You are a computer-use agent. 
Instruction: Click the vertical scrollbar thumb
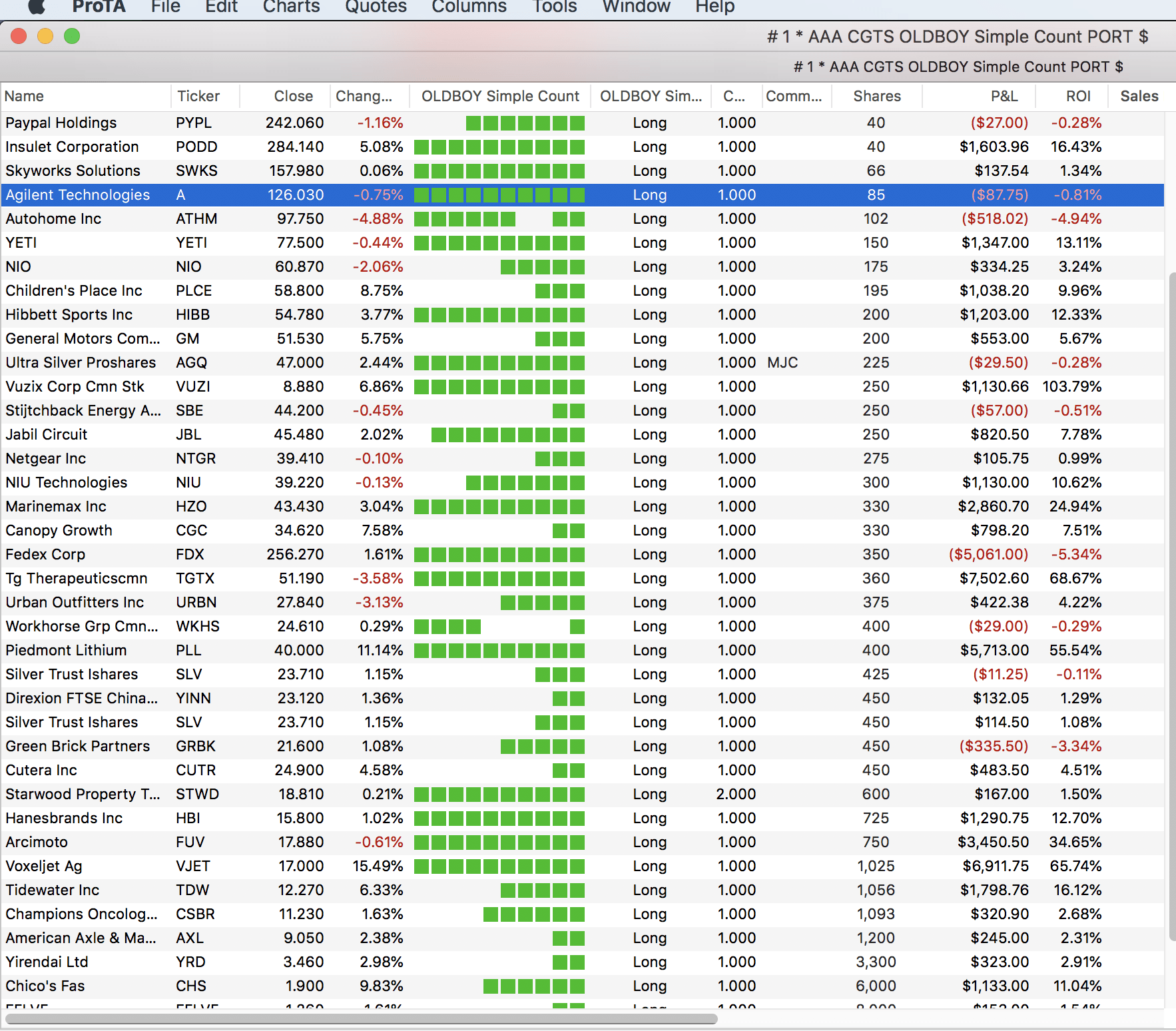pos(1172,606)
